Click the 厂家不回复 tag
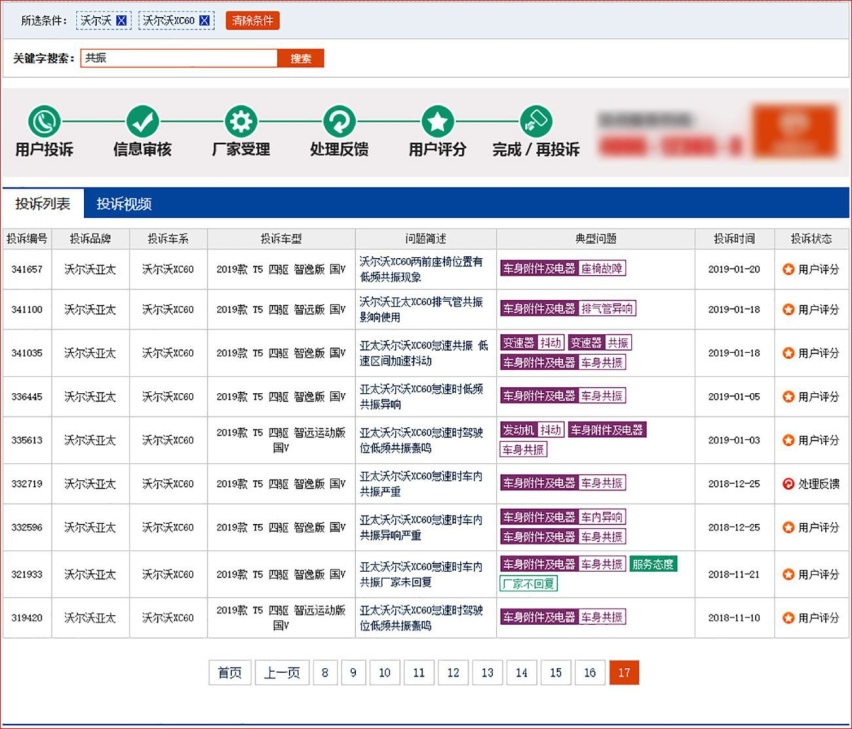The height and width of the screenshot is (729, 852). point(529,584)
